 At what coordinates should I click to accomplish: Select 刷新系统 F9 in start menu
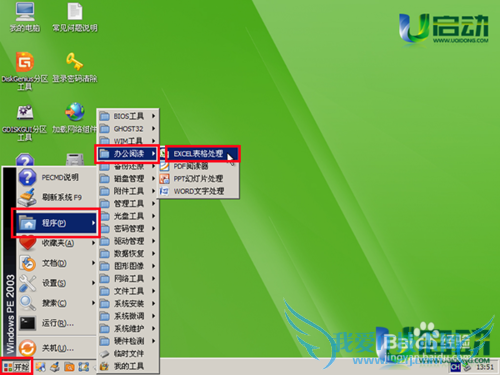57,197
